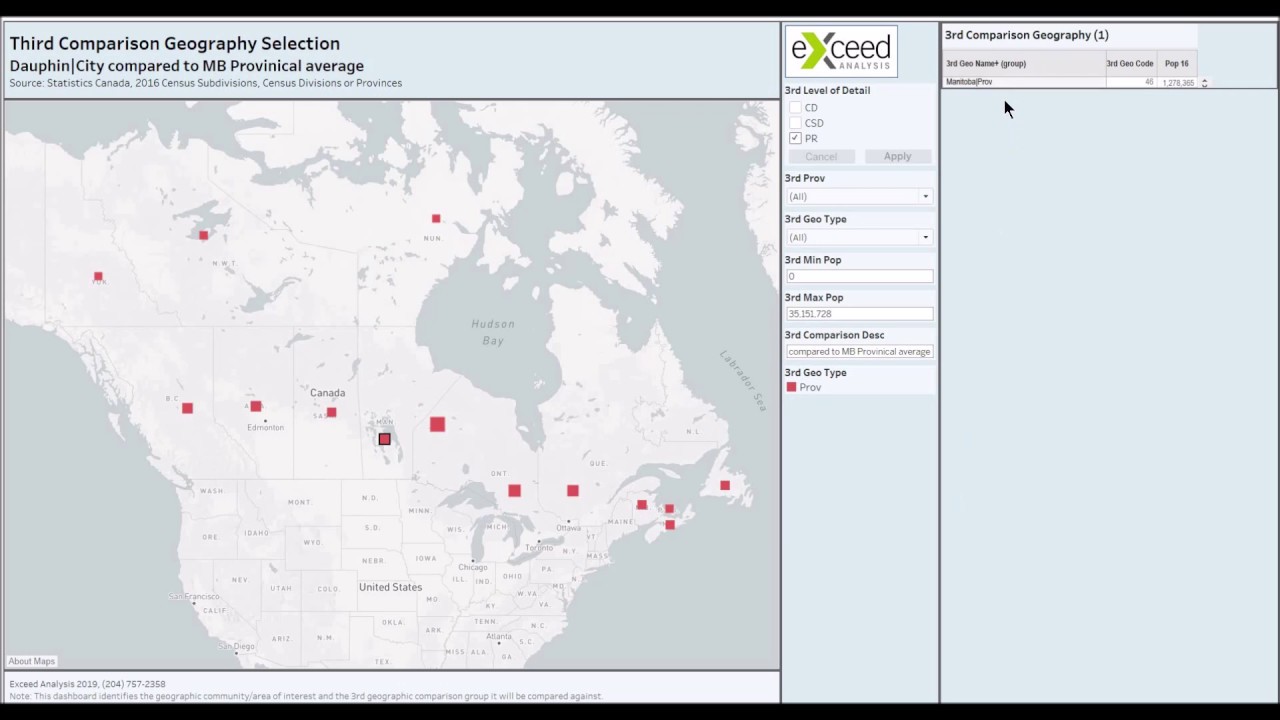Viewport: 1280px width, 720px height.
Task: Click the Hudson Bay map label
Action: pyautogui.click(x=493, y=332)
